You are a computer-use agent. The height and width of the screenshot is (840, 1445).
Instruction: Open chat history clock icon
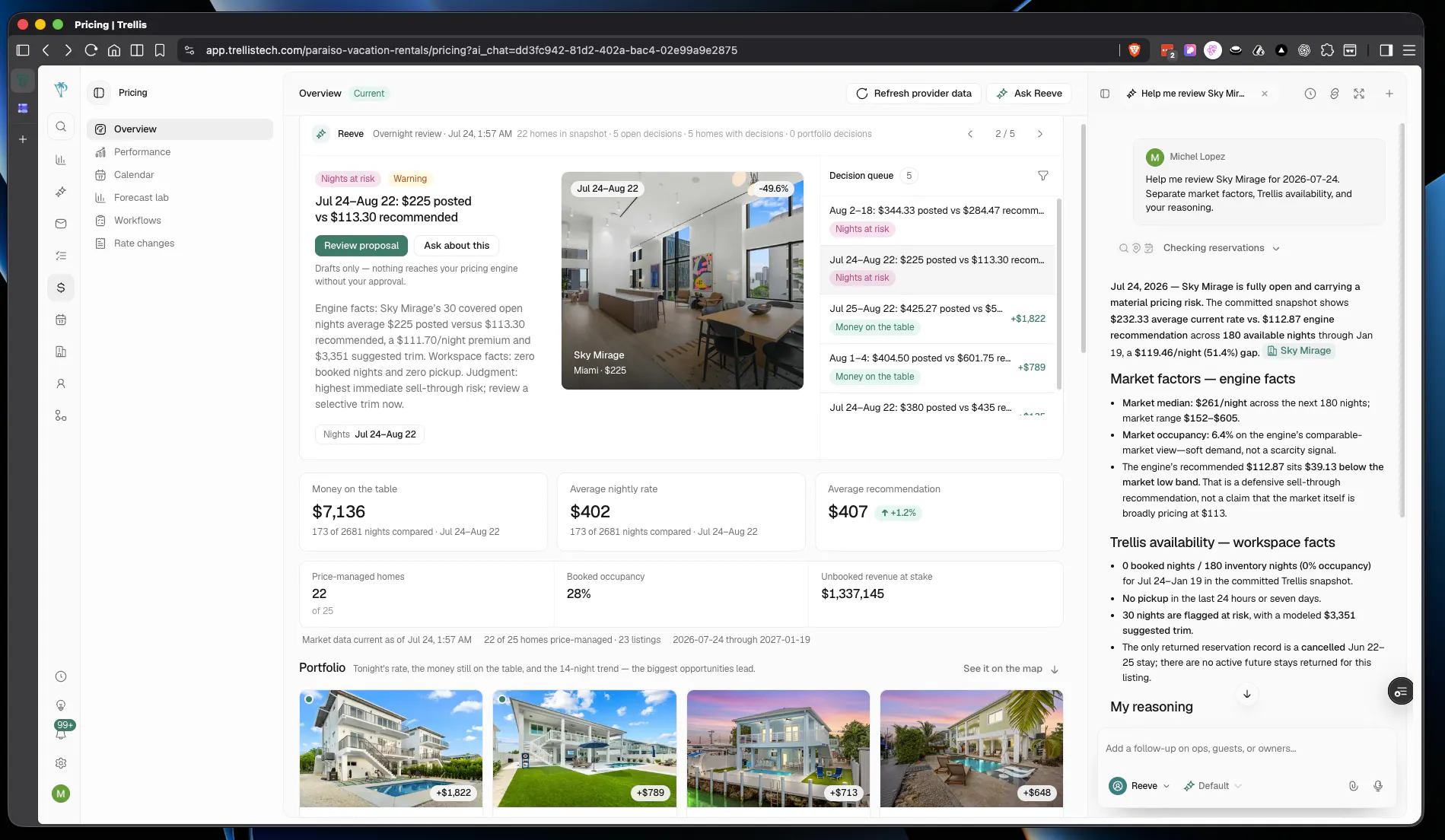1310,94
